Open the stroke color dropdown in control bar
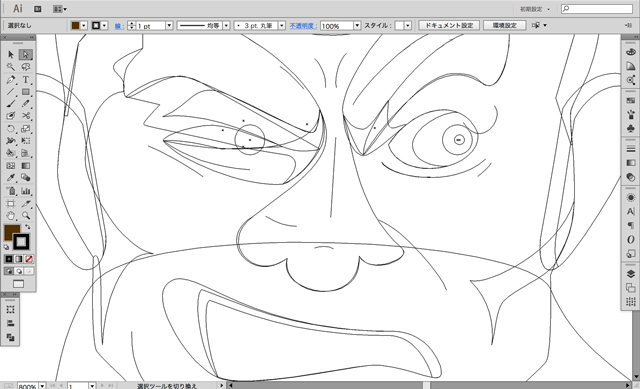This screenshot has width=640, height=389. point(105,25)
